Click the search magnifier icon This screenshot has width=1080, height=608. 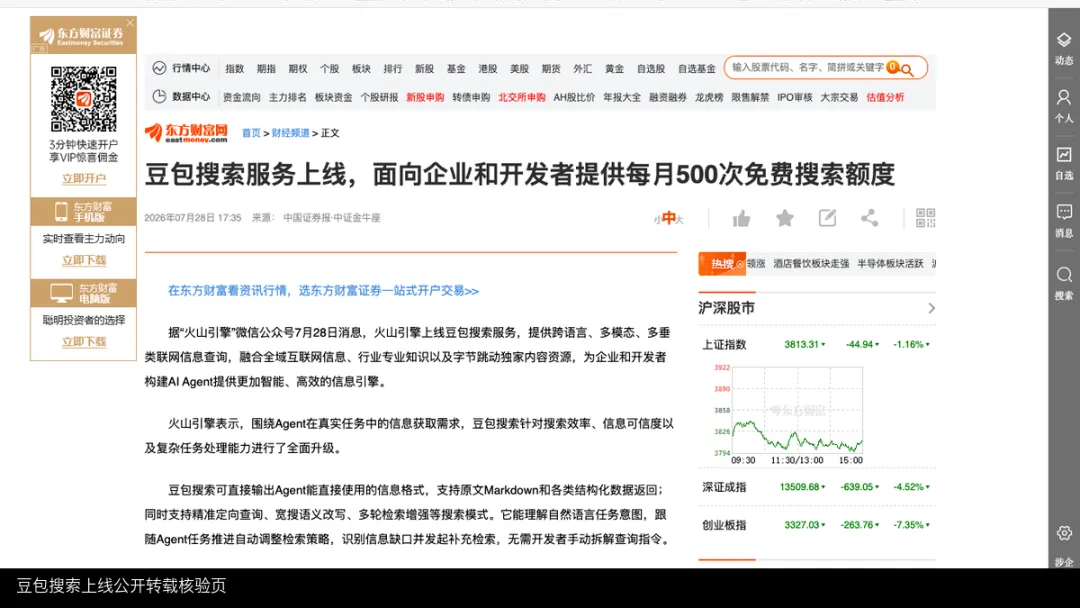tap(907, 70)
